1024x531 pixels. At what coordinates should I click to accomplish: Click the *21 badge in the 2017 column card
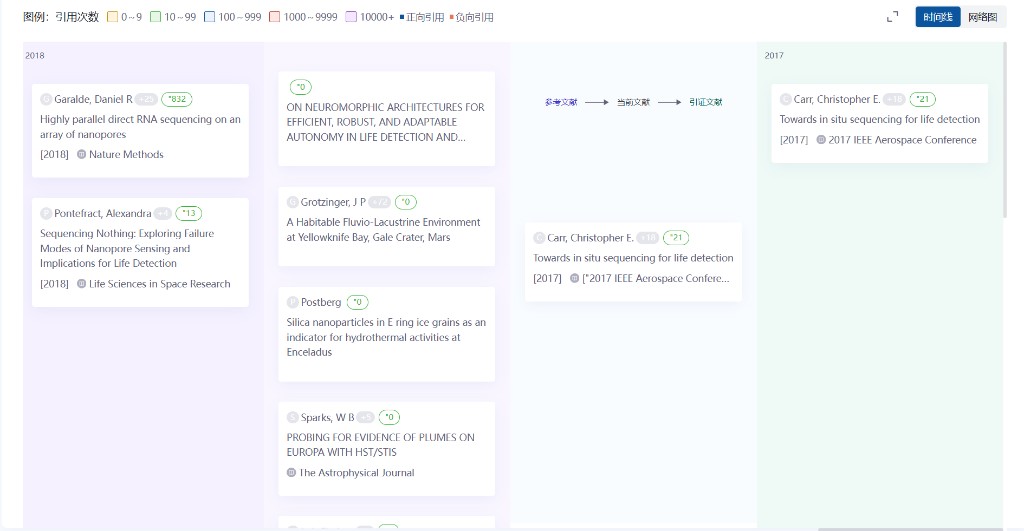923,99
